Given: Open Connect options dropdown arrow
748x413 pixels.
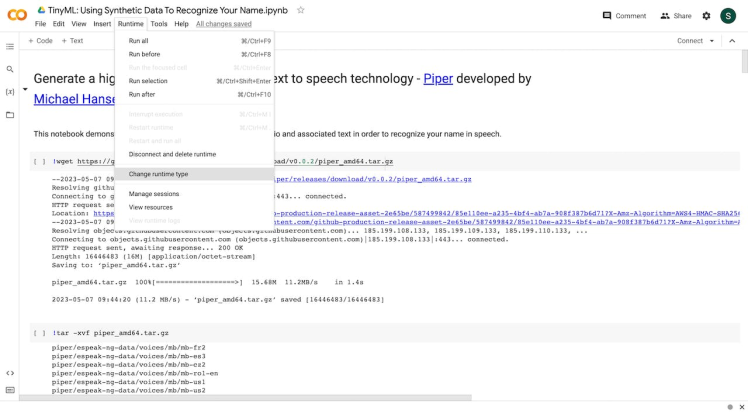Looking at the screenshot, I should pos(712,41).
